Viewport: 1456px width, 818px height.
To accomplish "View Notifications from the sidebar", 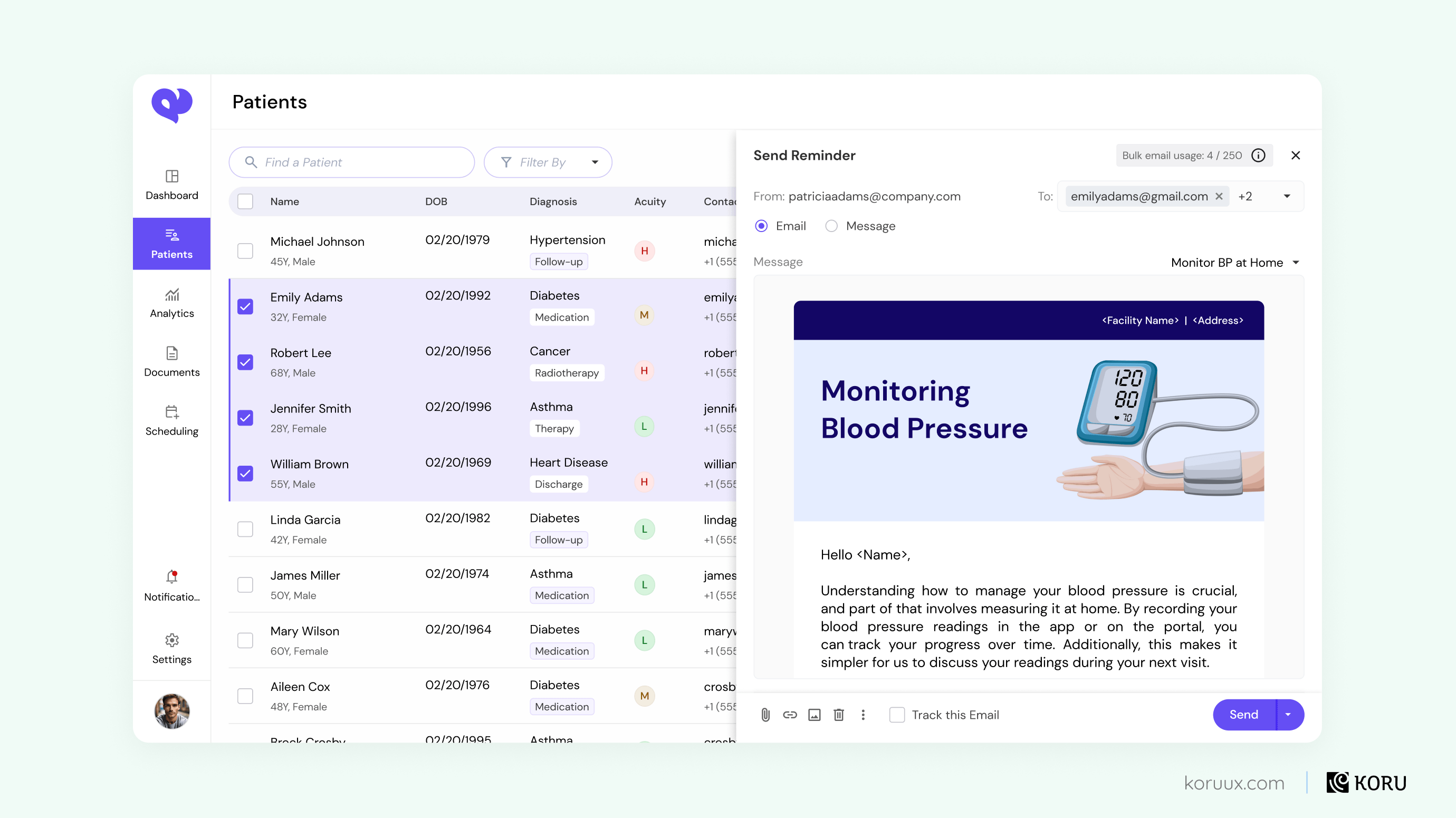I will coord(171,585).
